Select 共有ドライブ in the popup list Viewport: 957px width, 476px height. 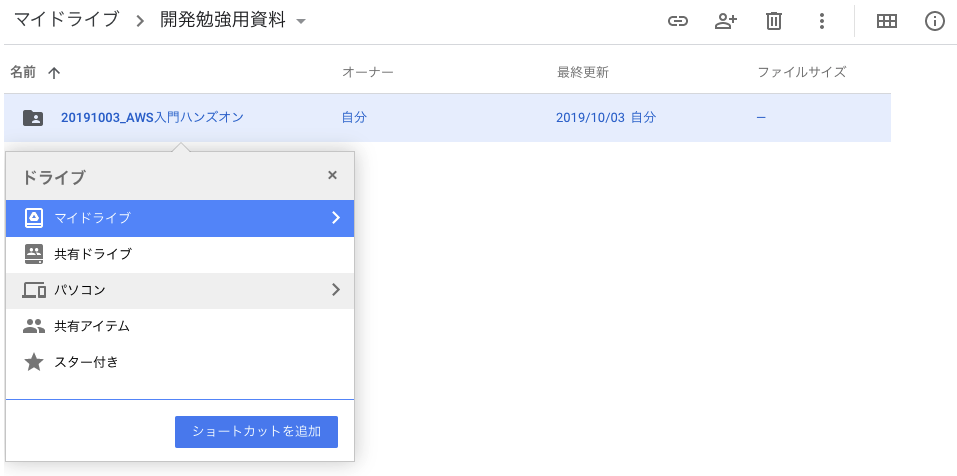(92, 254)
